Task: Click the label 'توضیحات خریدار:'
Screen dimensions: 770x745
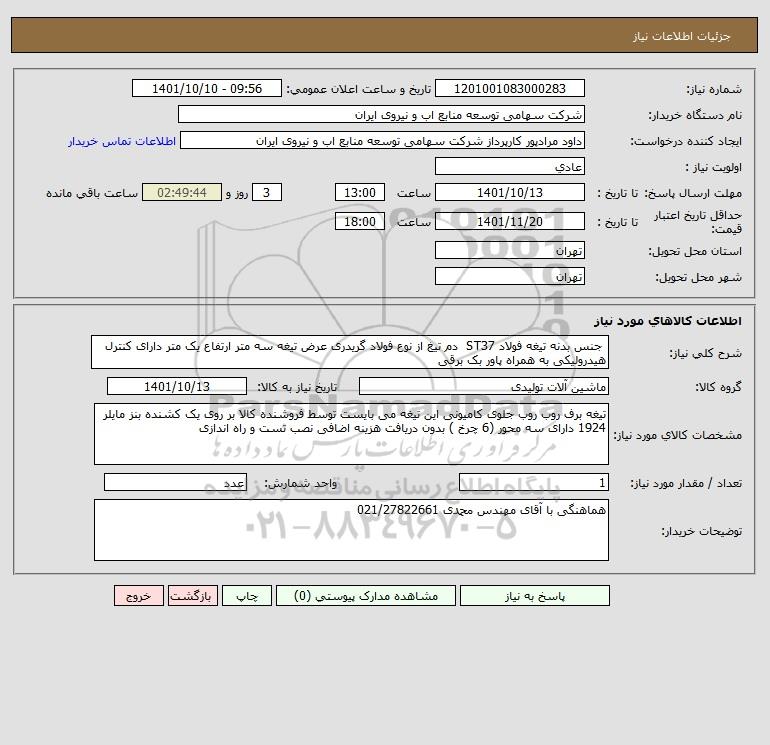Action: pos(702,531)
